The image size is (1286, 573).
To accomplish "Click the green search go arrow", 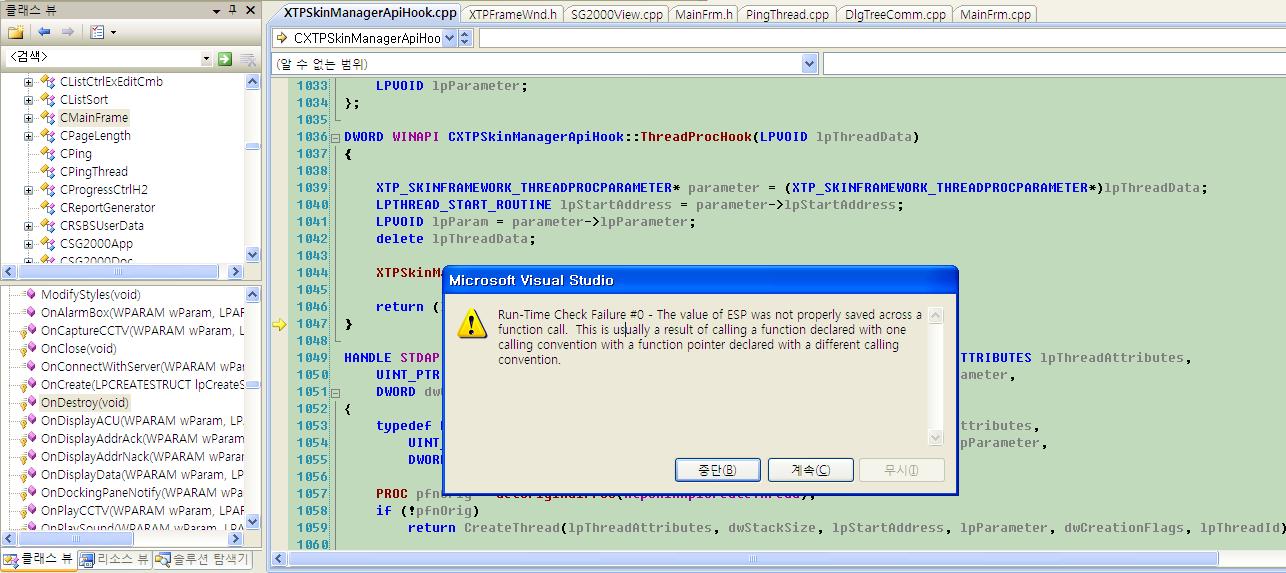I will [x=225, y=59].
